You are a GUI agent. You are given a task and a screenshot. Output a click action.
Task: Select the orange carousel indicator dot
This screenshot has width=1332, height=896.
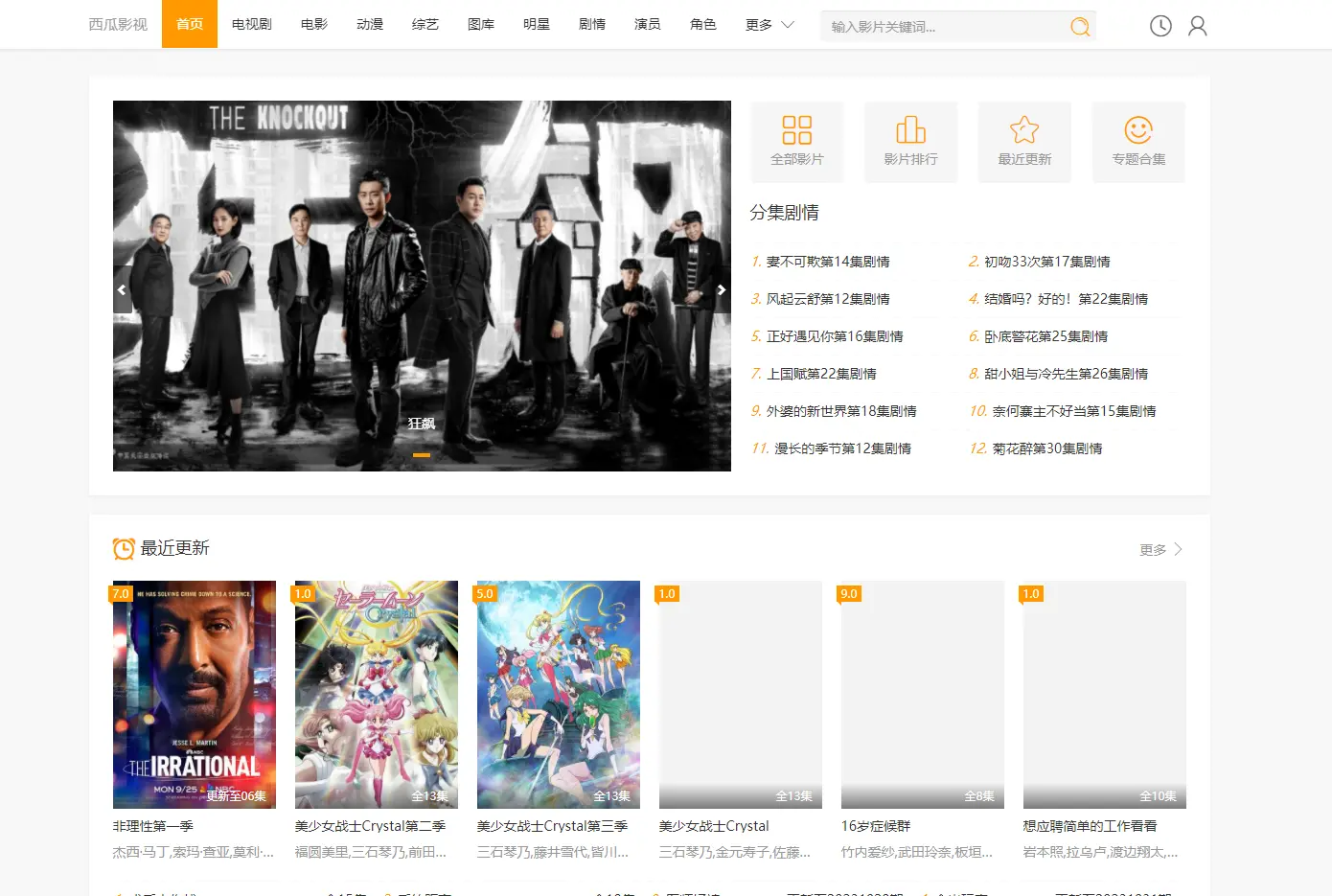pyautogui.click(x=422, y=455)
